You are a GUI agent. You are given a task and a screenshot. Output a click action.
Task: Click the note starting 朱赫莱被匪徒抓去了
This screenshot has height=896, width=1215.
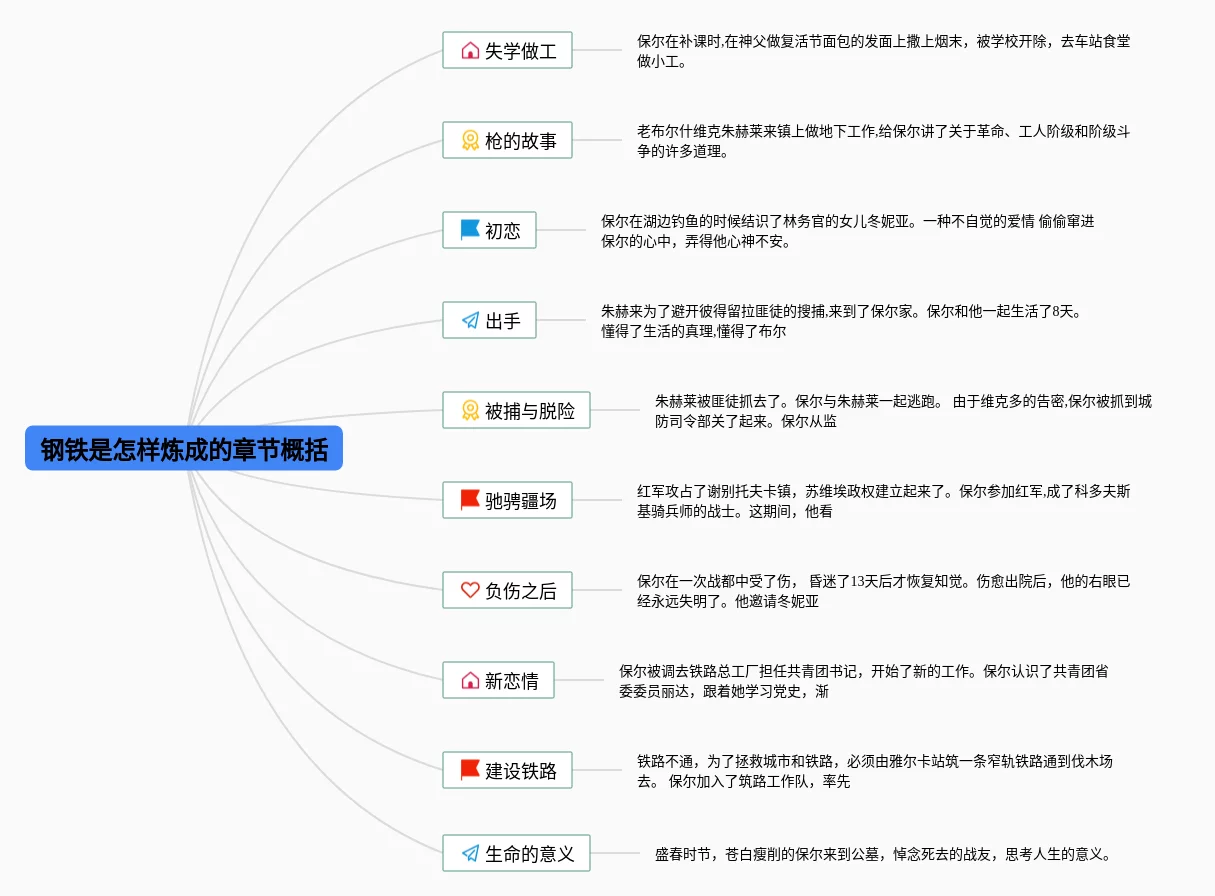pyautogui.click(x=904, y=411)
